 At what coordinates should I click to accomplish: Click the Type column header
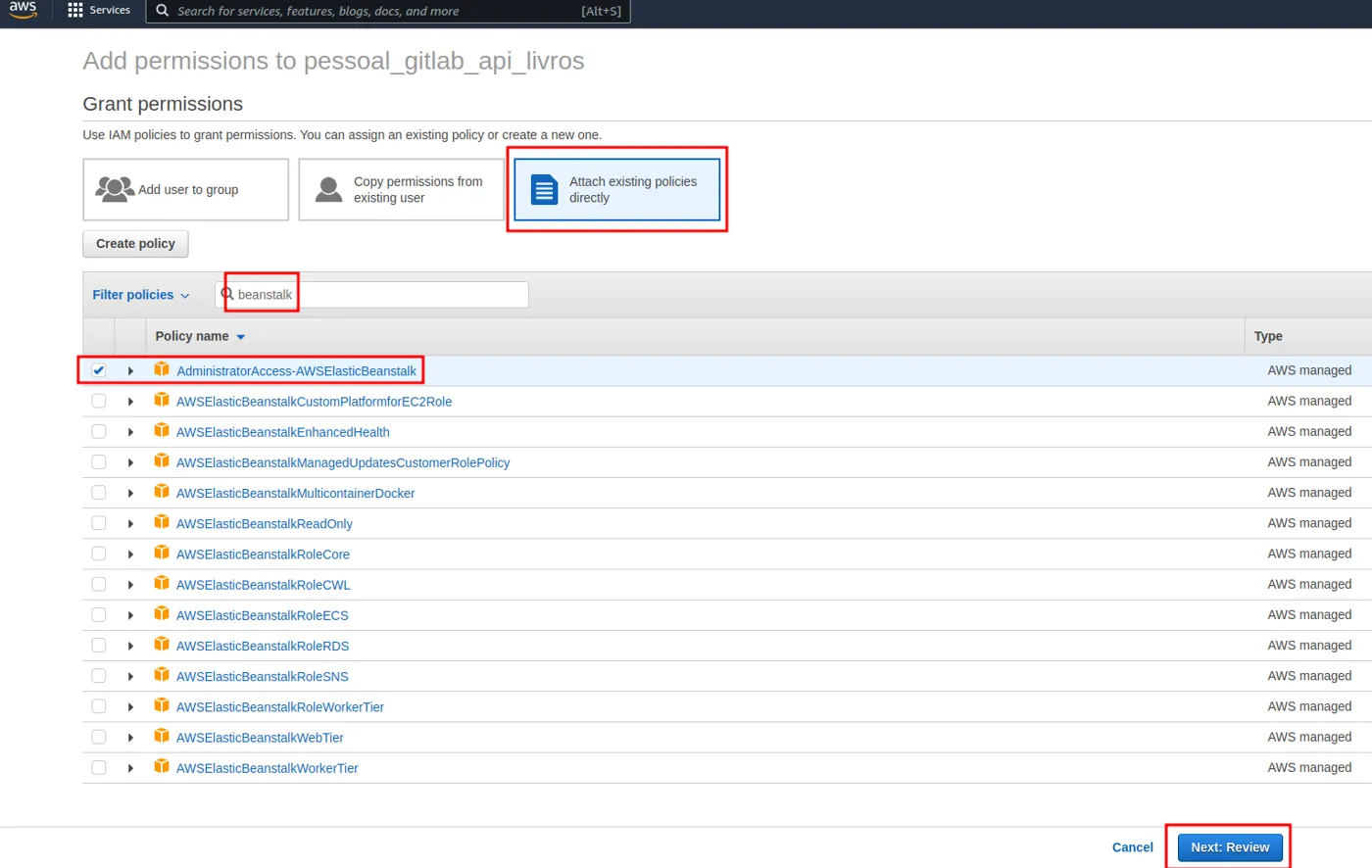pos(1268,336)
